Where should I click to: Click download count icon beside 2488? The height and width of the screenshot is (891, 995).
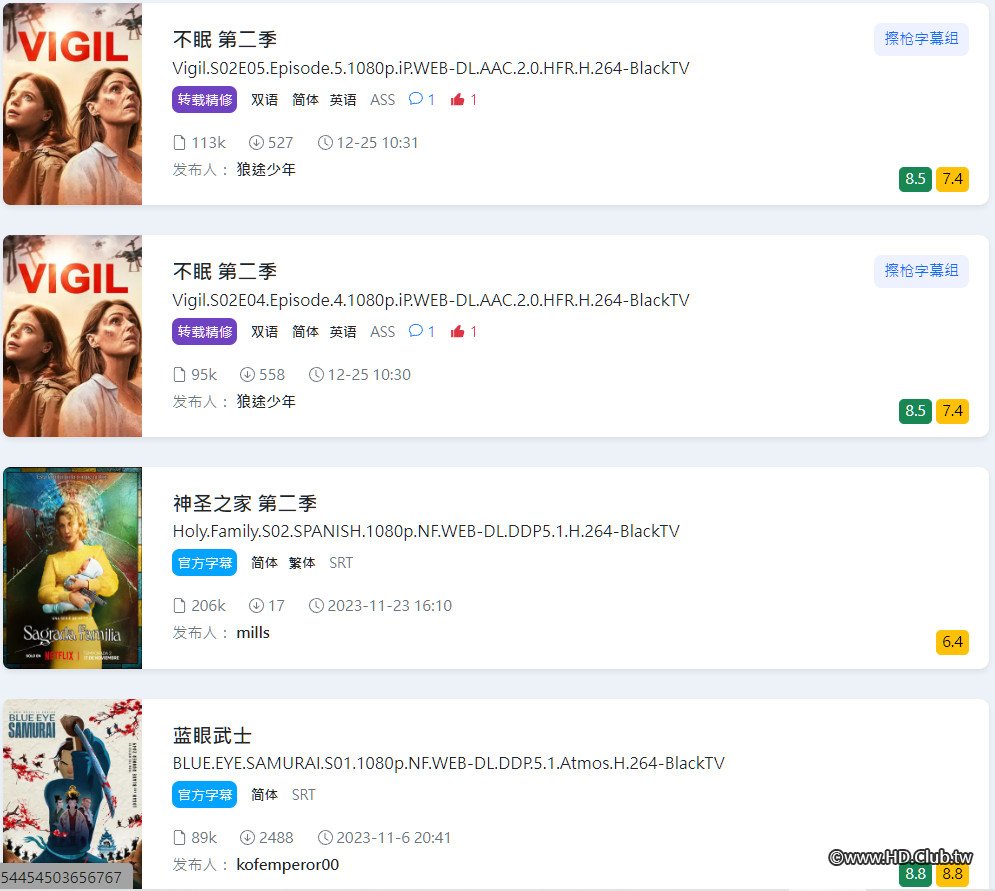(x=247, y=838)
